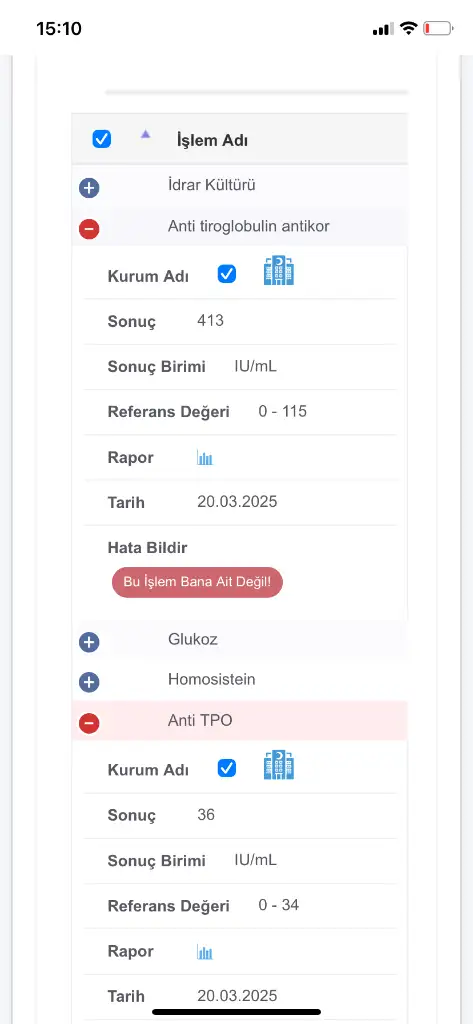Screen dimensions: 473x1024
Task: Expand the Glukoz row
Action: coord(89,643)
